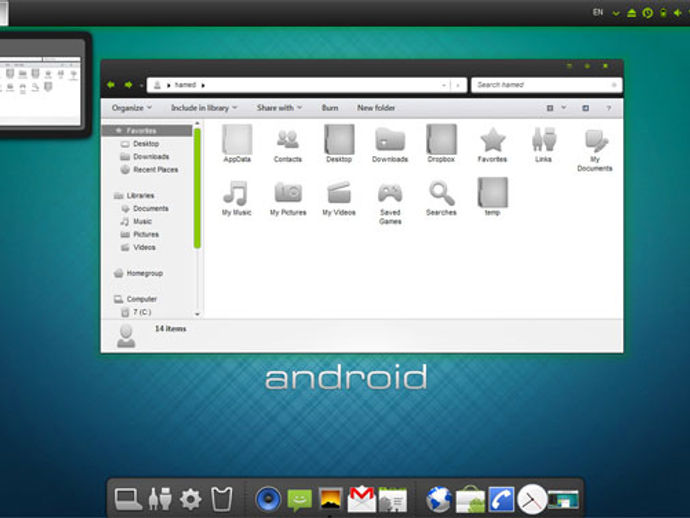Open the view options dropdown arrow

tap(564, 108)
